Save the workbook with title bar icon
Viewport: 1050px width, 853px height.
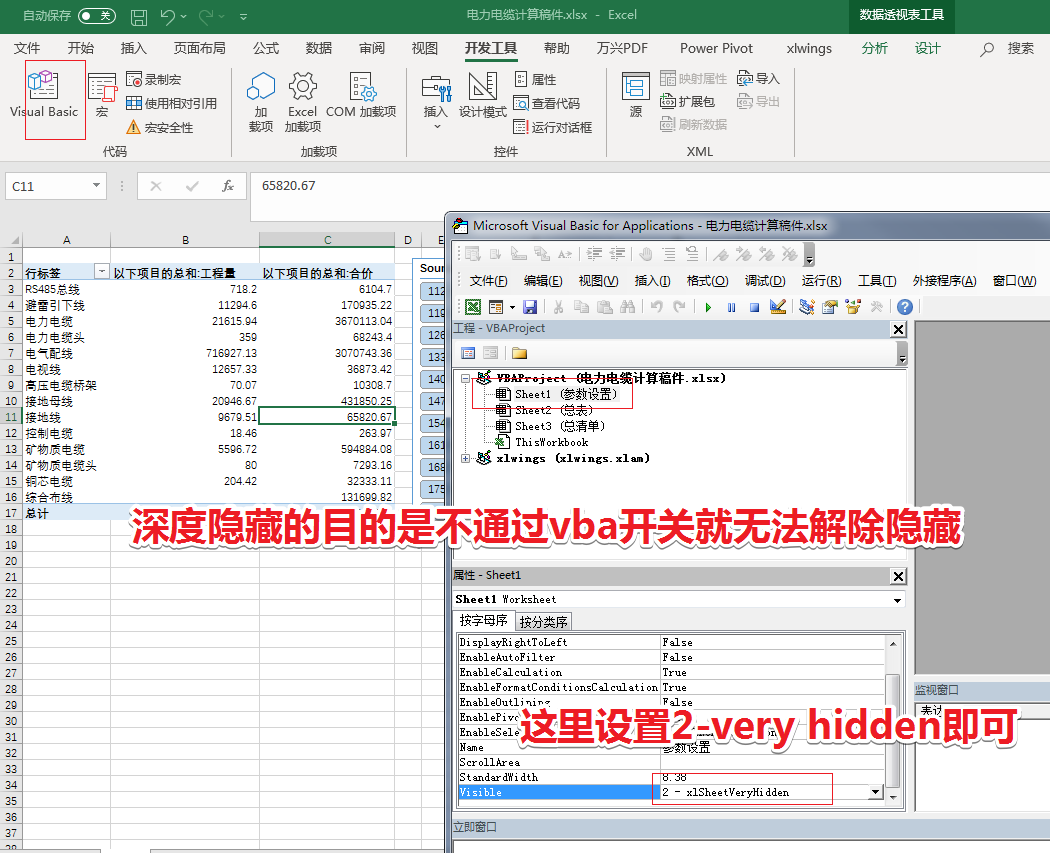tap(139, 16)
